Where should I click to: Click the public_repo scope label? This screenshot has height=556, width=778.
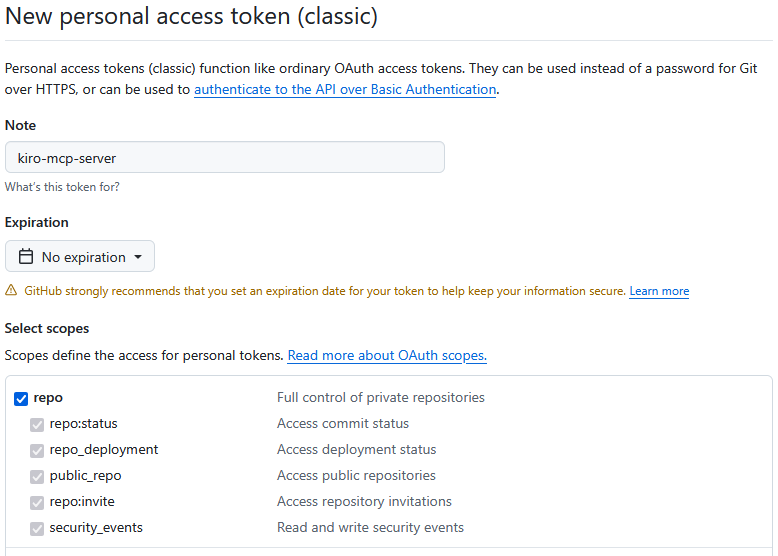85,476
